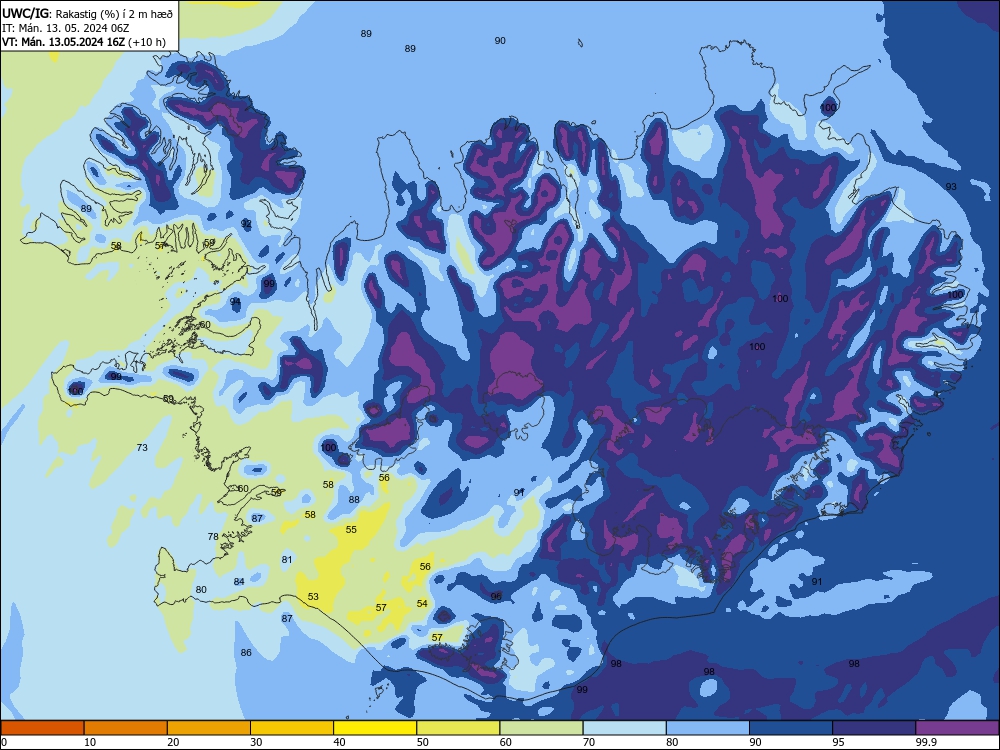Click the header title 'UWC/IG: Rakastig (%) í 2 m hæð'
Image resolution: width=1000 pixels, height=750 pixels.
[x=87, y=13]
